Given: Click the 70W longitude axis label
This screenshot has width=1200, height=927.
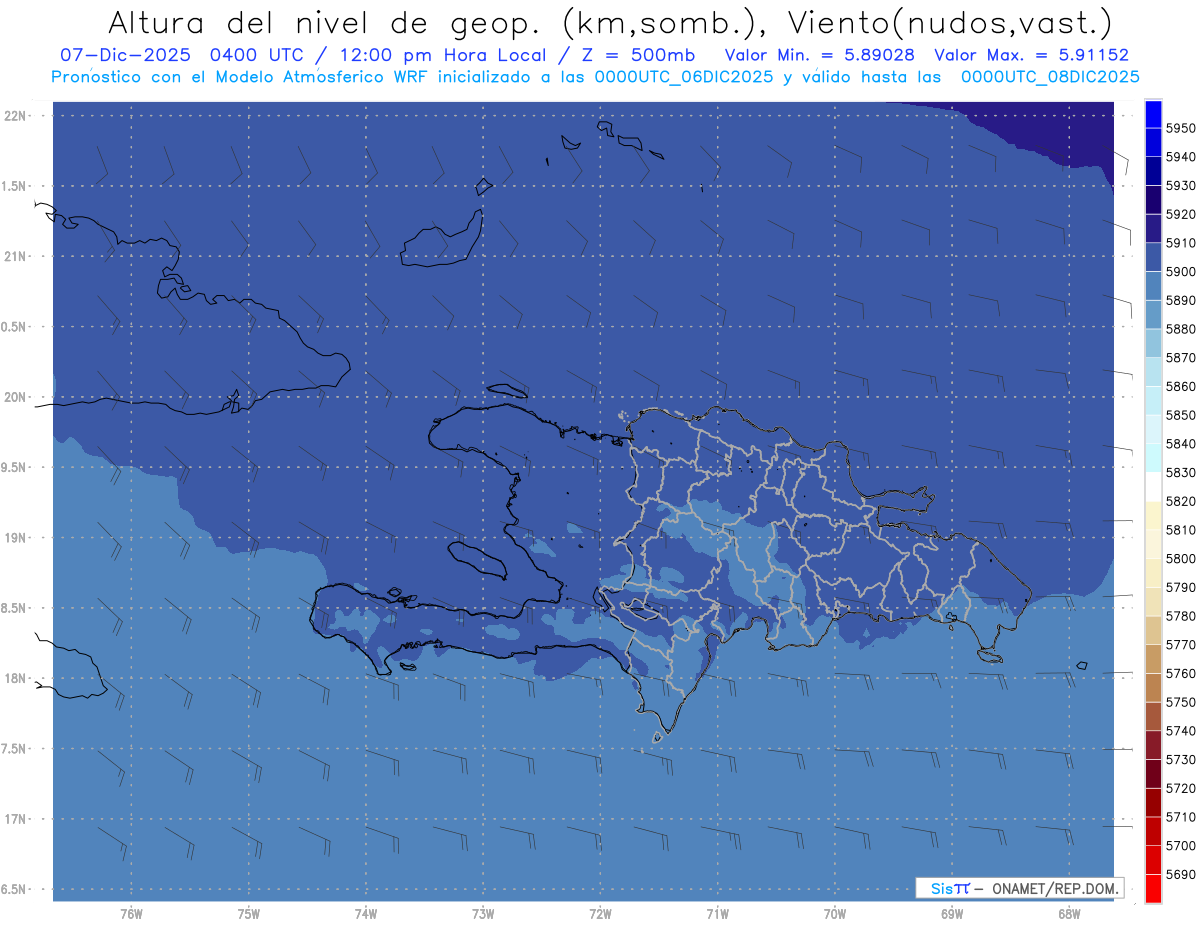Looking at the screenshot, I should click(835, 914).
